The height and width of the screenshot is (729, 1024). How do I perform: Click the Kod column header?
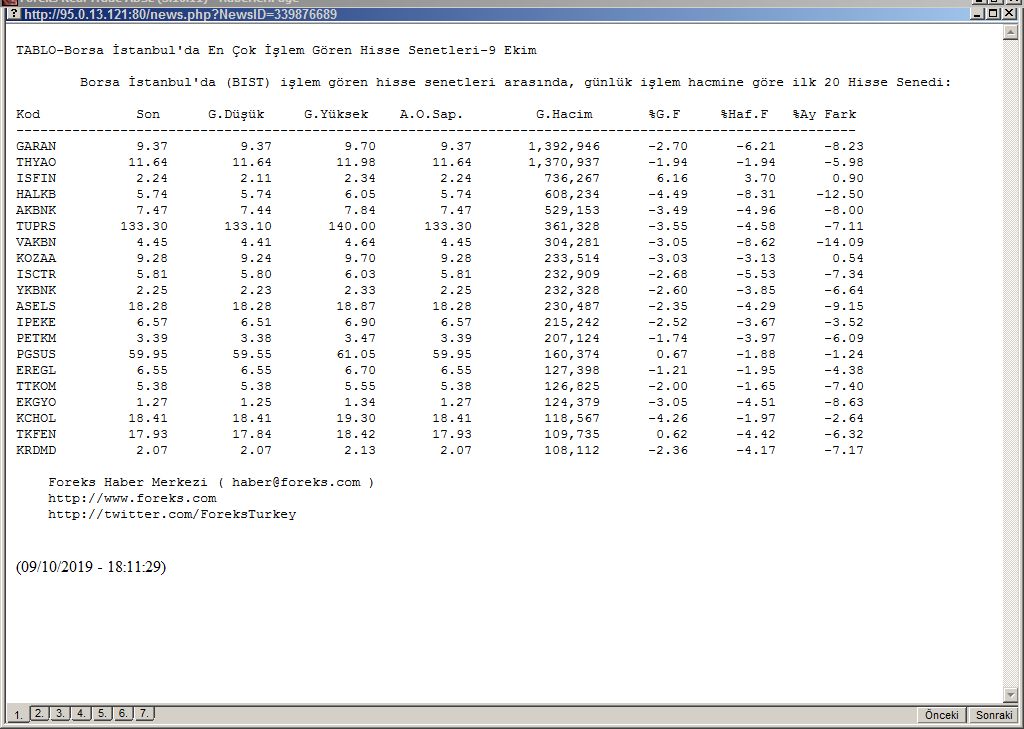click(x=28, y=114)
